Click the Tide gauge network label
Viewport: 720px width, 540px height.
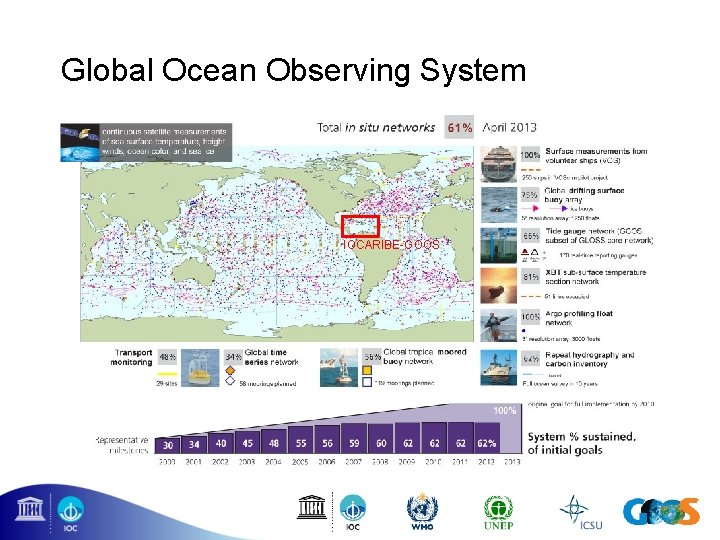[x=599, y=236]
